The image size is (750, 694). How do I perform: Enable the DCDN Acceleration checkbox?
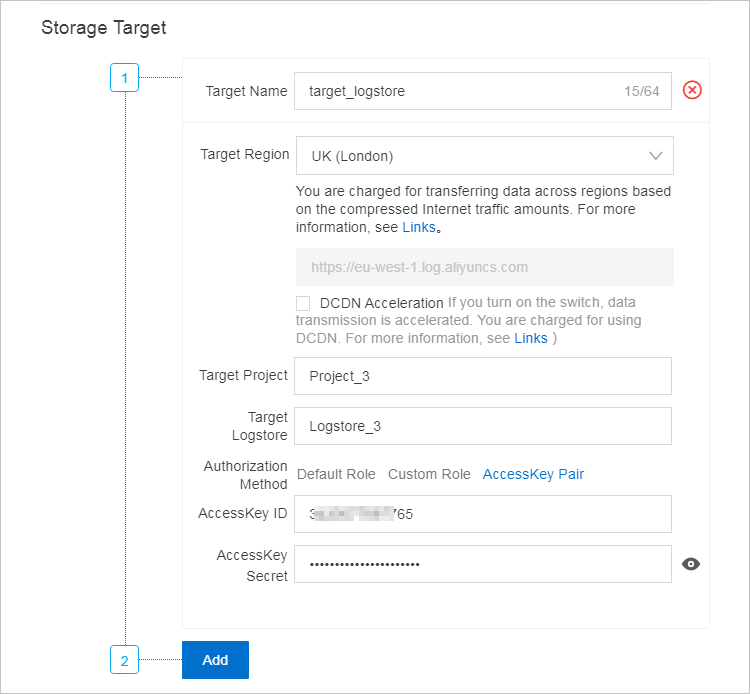(303, 303)
